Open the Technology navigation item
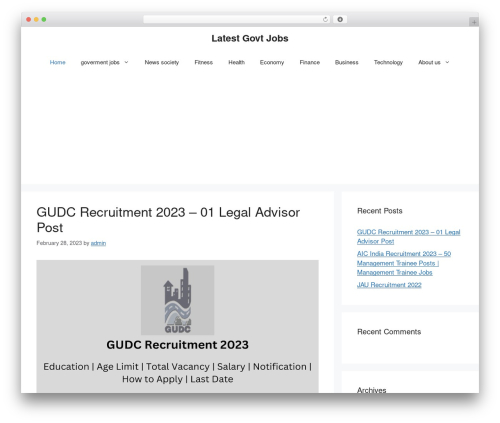 [388, 62]
